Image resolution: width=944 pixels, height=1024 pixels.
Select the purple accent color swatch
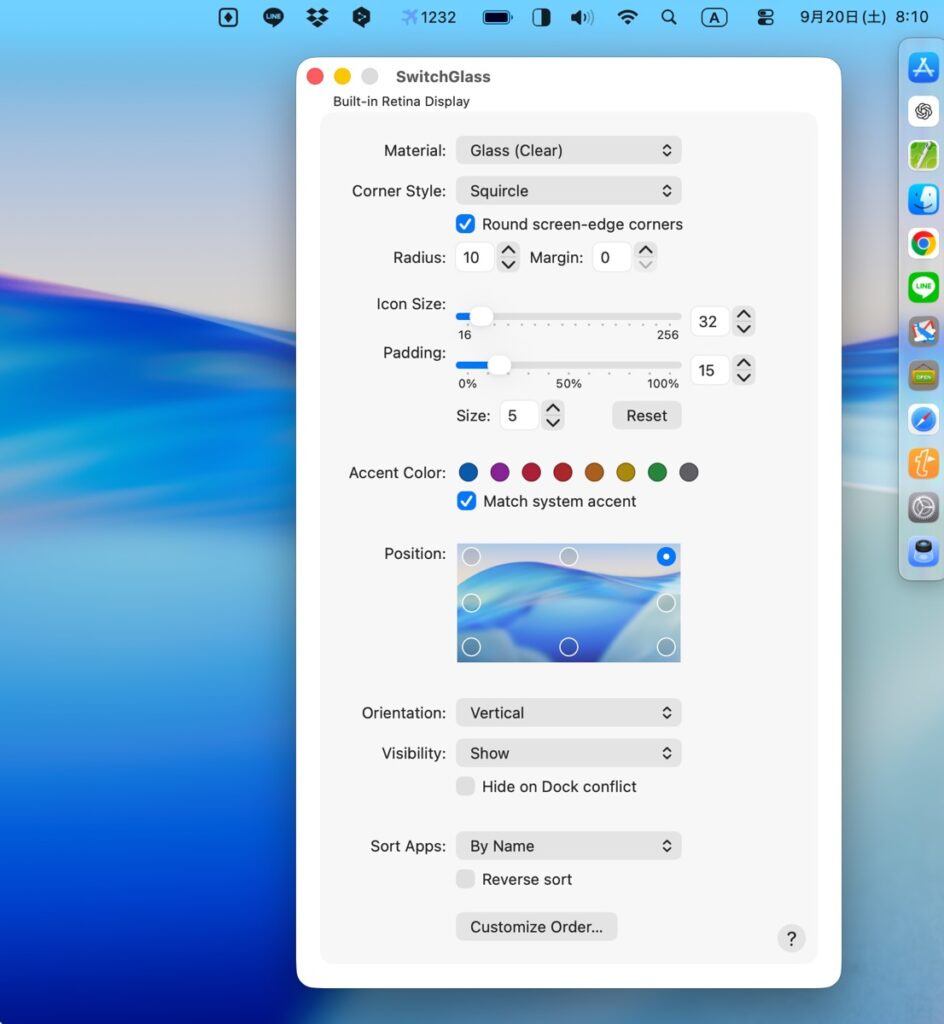pyautogui.click(x=500, y=472)
